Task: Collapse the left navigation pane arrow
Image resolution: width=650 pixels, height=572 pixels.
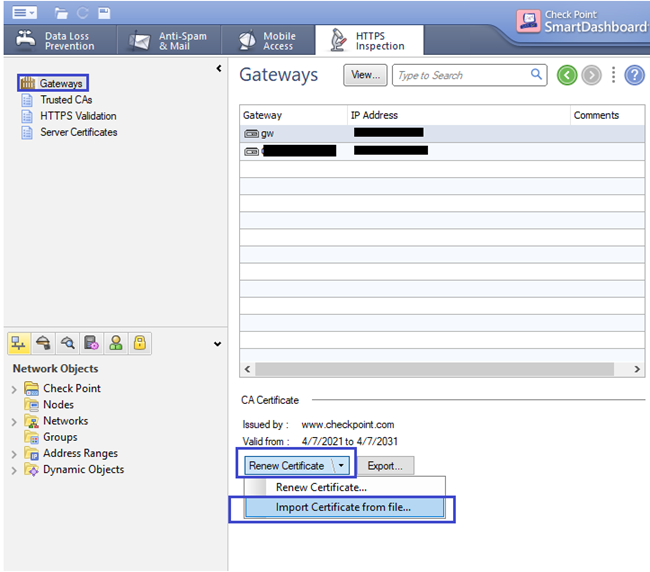Action: [219, 68]
